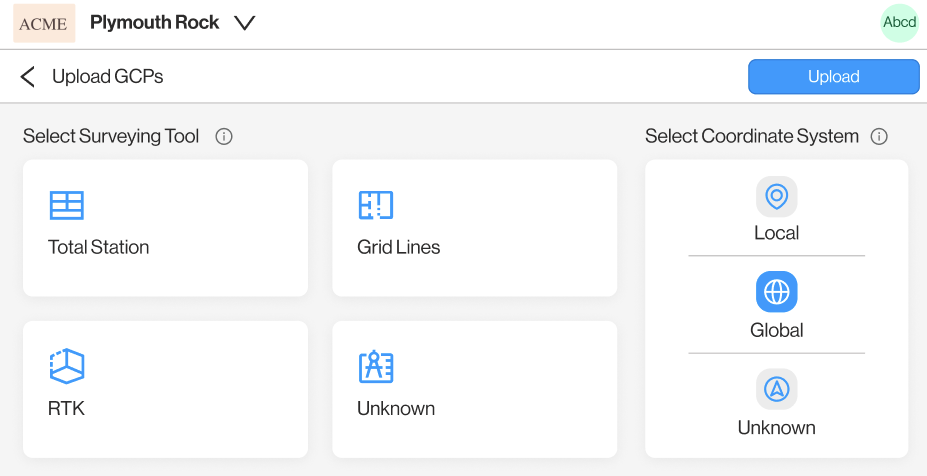Choose the Grid Lines card label

398,247
